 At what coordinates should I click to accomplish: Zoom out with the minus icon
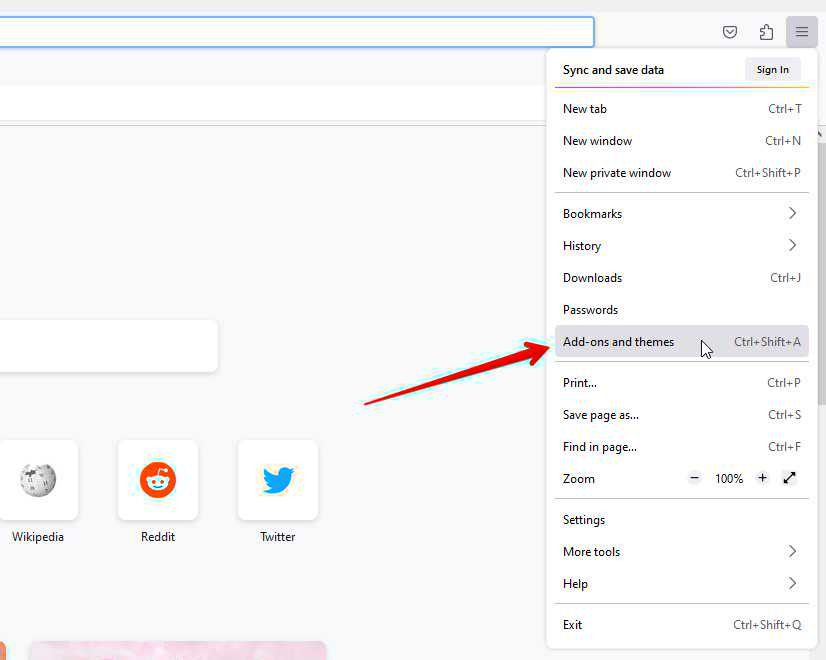(x=695, y=478)
